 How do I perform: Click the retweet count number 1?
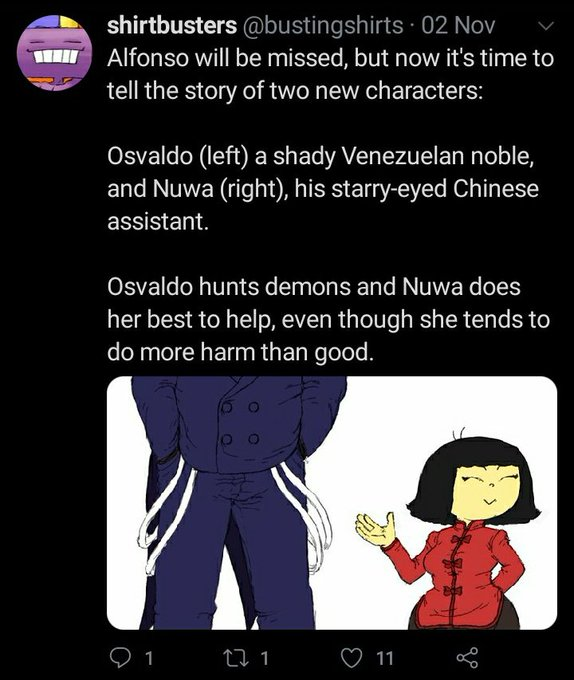tap(264, 658)
